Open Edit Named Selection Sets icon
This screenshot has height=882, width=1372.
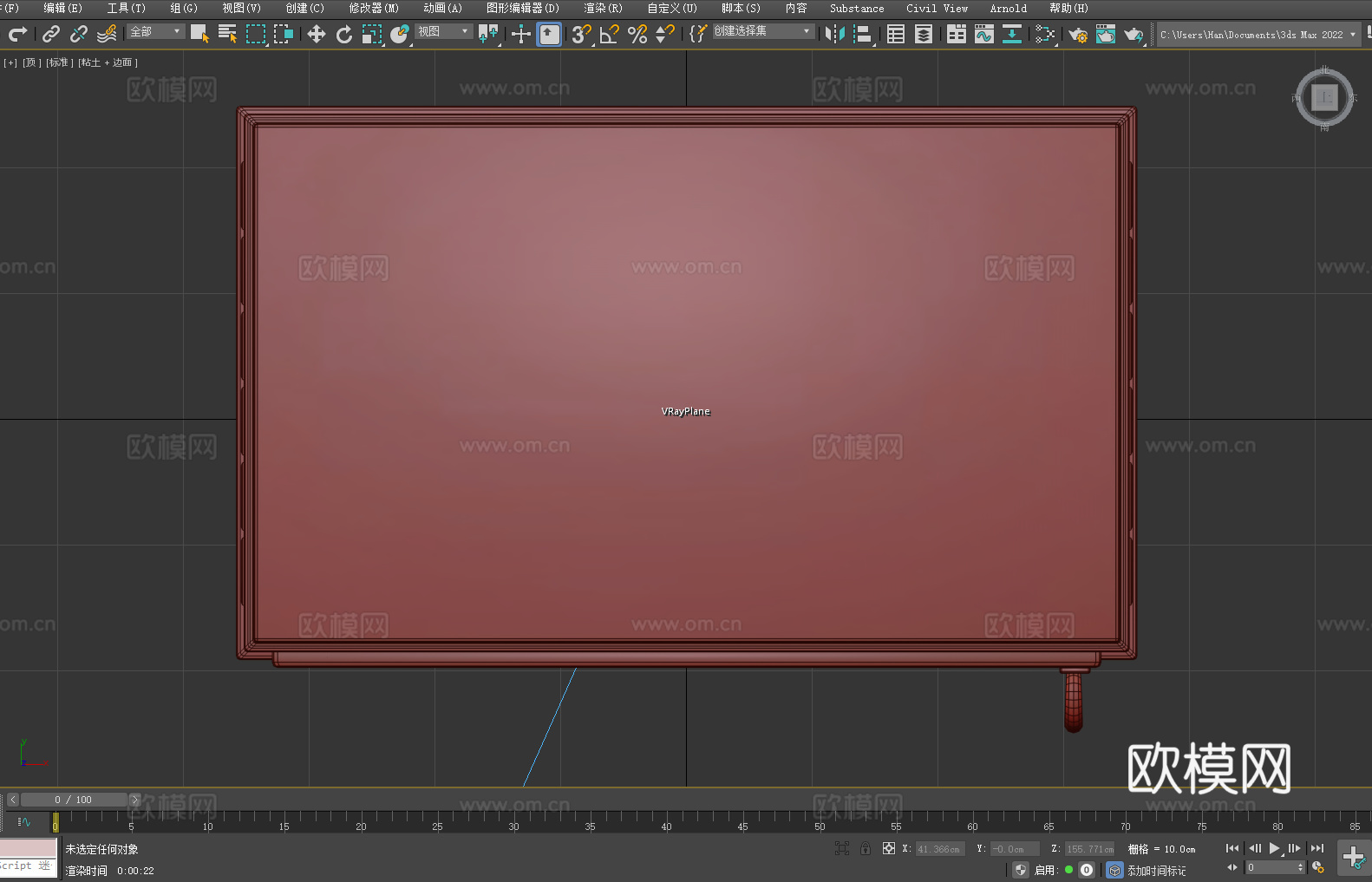click(x=698, y=34)
